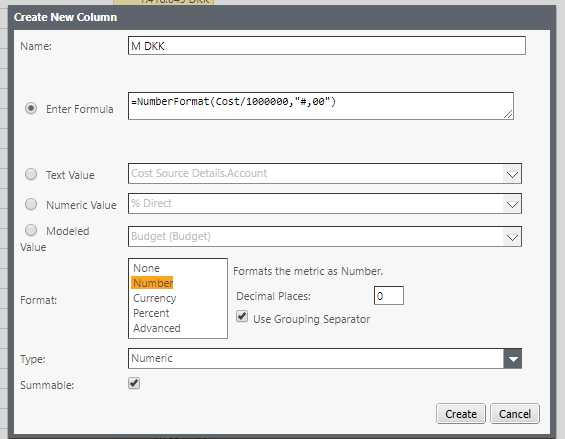This screenshot has width=565, height=439.
Task: Uncheck the Summable checkbox
Action: point(134,383)
